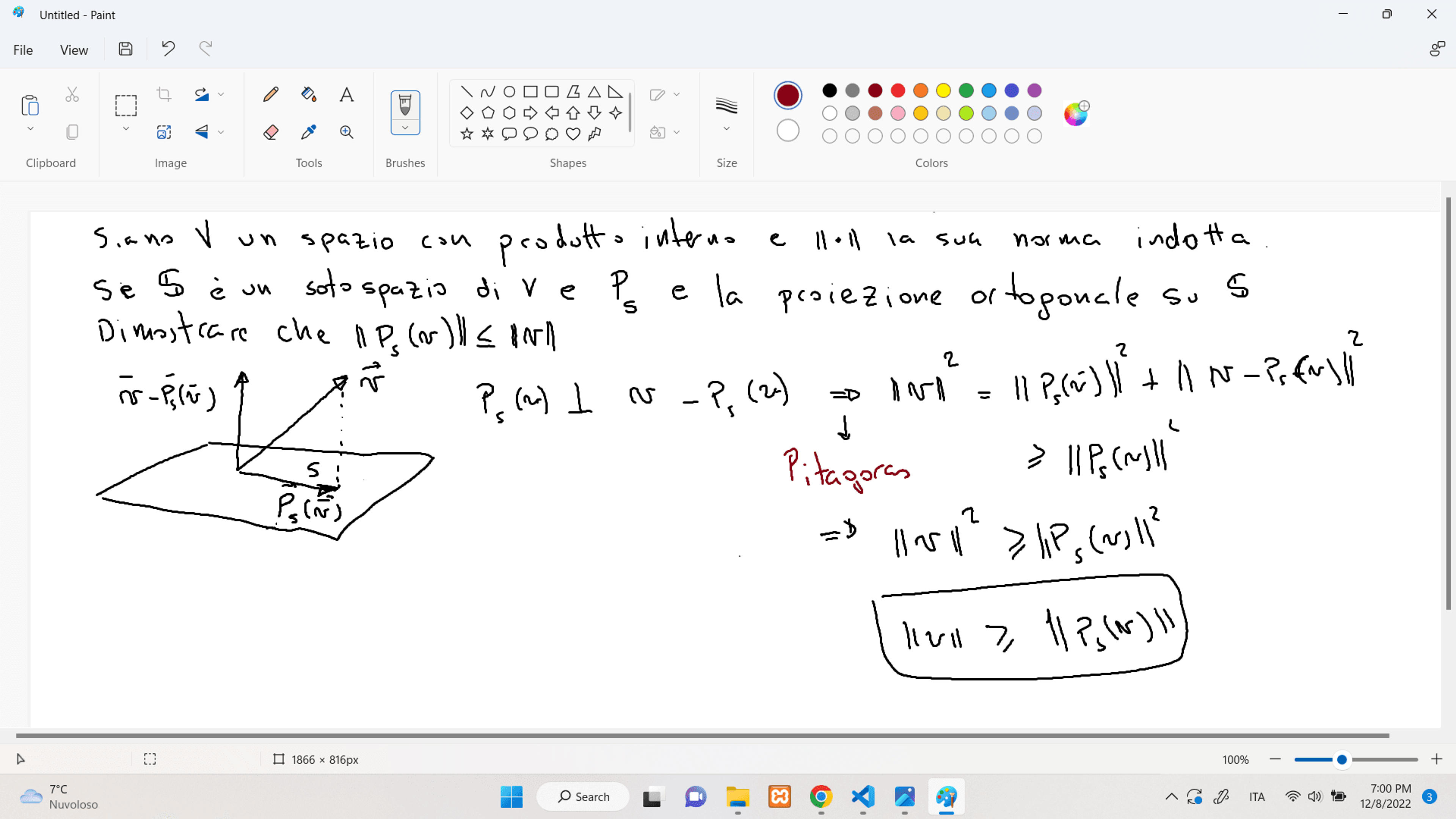Open the Windows Start menu

click(x=511, y=796)
